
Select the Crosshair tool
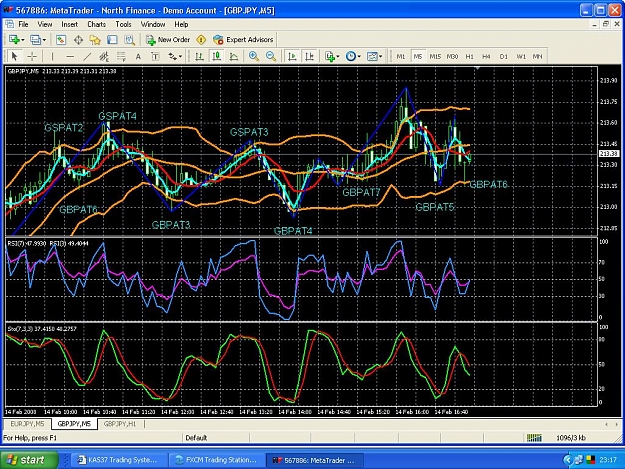click(x=32, y=57)
